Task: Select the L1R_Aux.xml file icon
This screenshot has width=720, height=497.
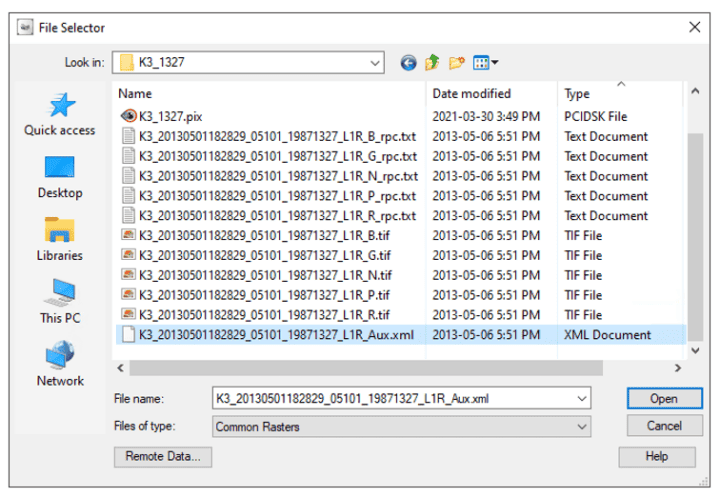Action: click(129, 334)
